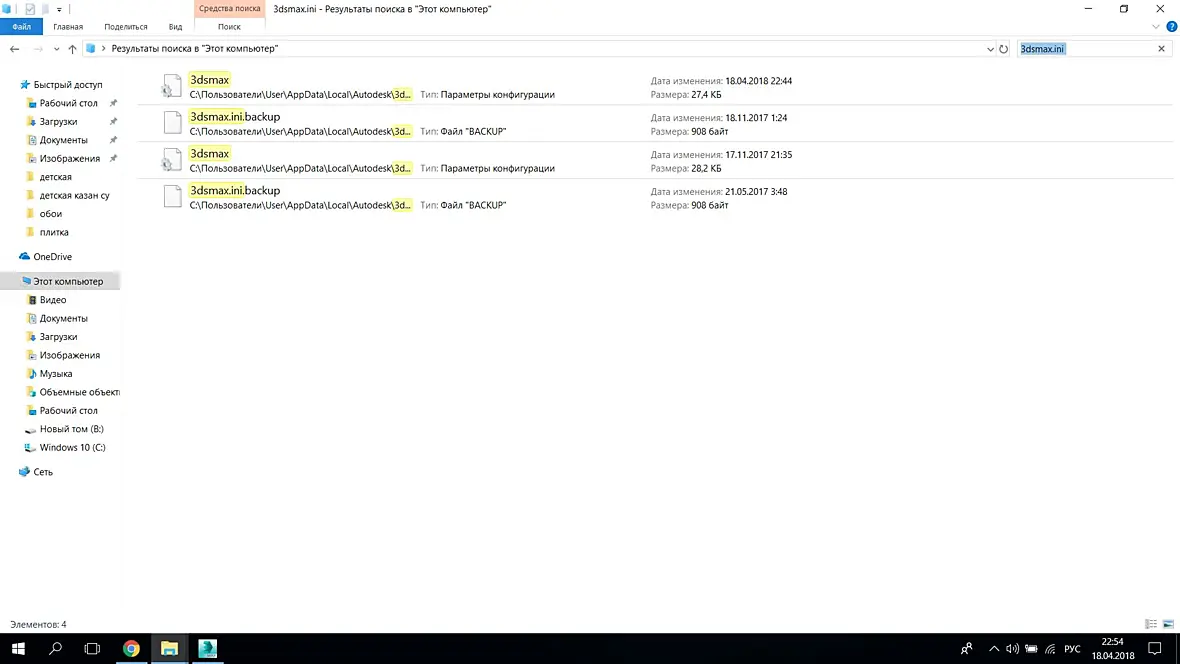The image size is (1180, 664).
Task: Open the People tray icon
Action: point(967,648)
